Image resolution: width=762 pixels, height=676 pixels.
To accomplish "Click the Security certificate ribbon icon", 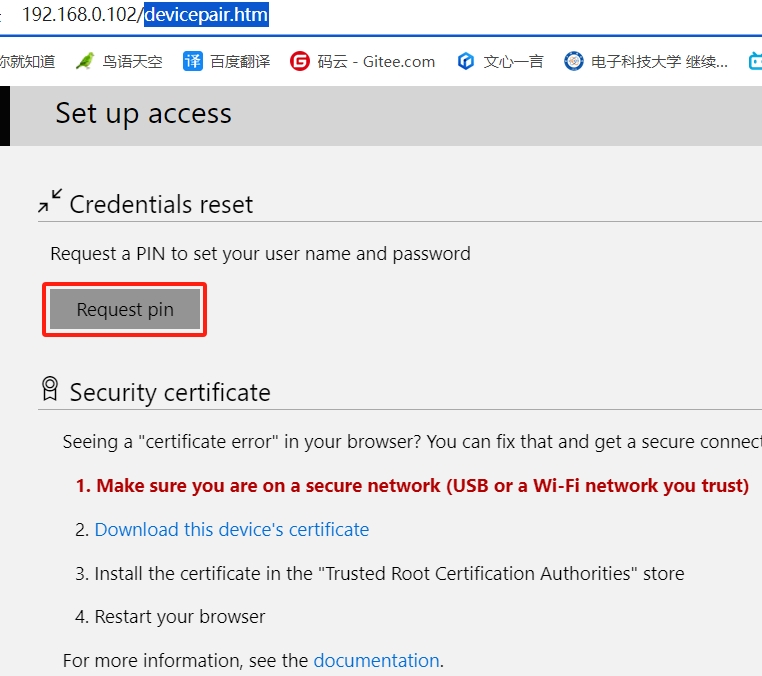I will [x=49, y=389].
